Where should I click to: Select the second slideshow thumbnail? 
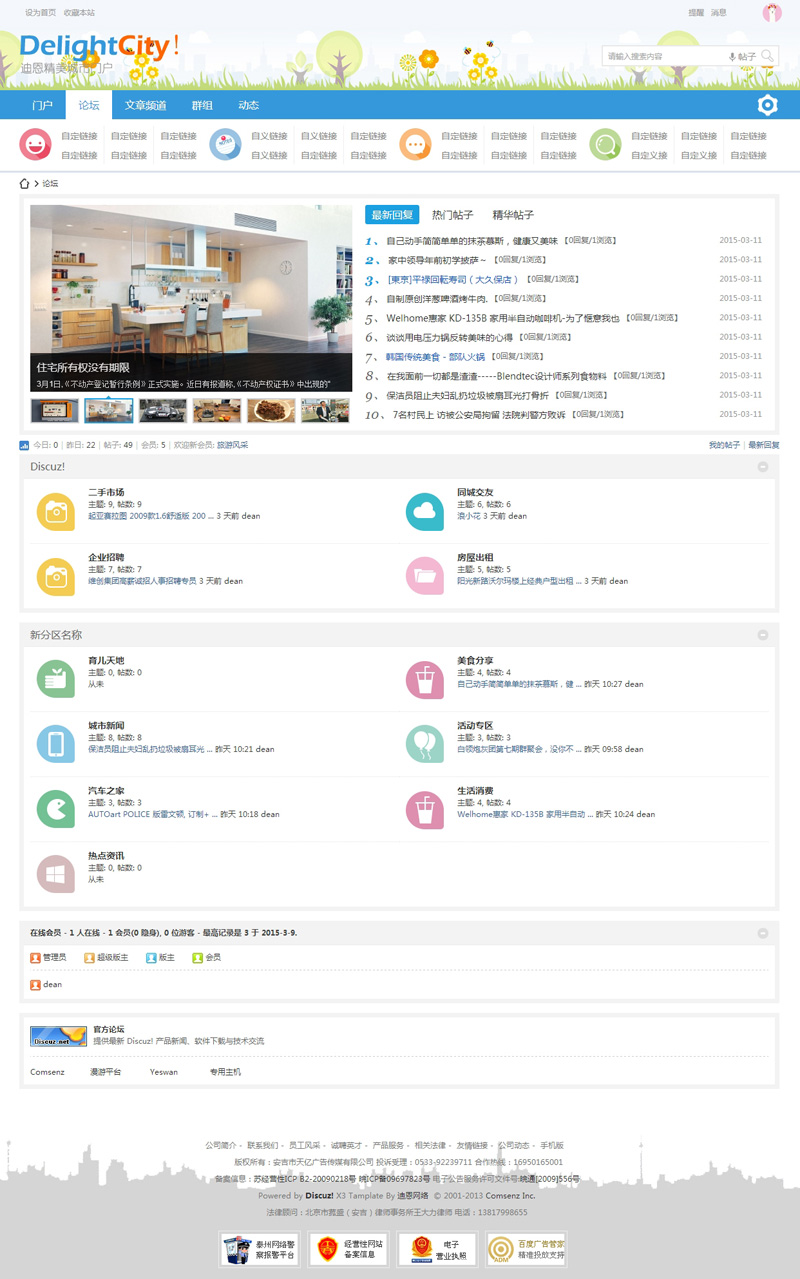tap(108, 410)
